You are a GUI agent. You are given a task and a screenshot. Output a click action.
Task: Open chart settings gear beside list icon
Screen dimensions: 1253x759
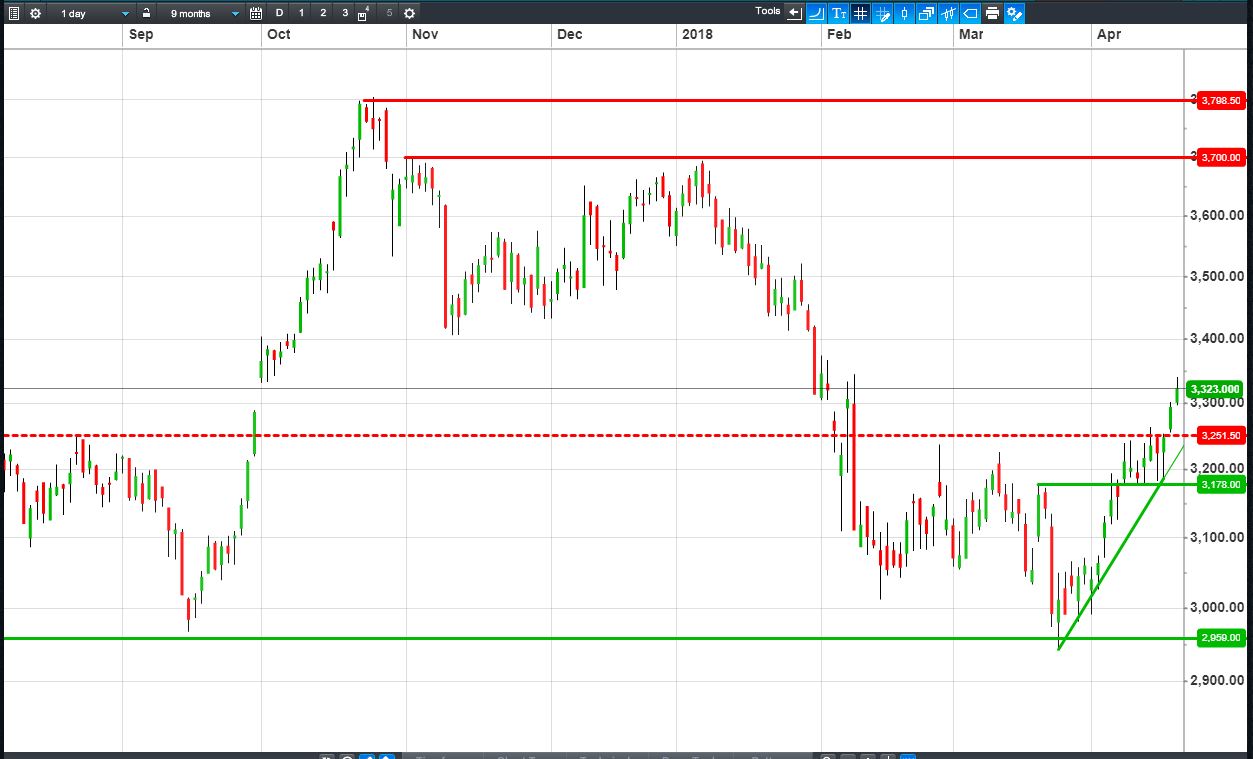(35, 13)
